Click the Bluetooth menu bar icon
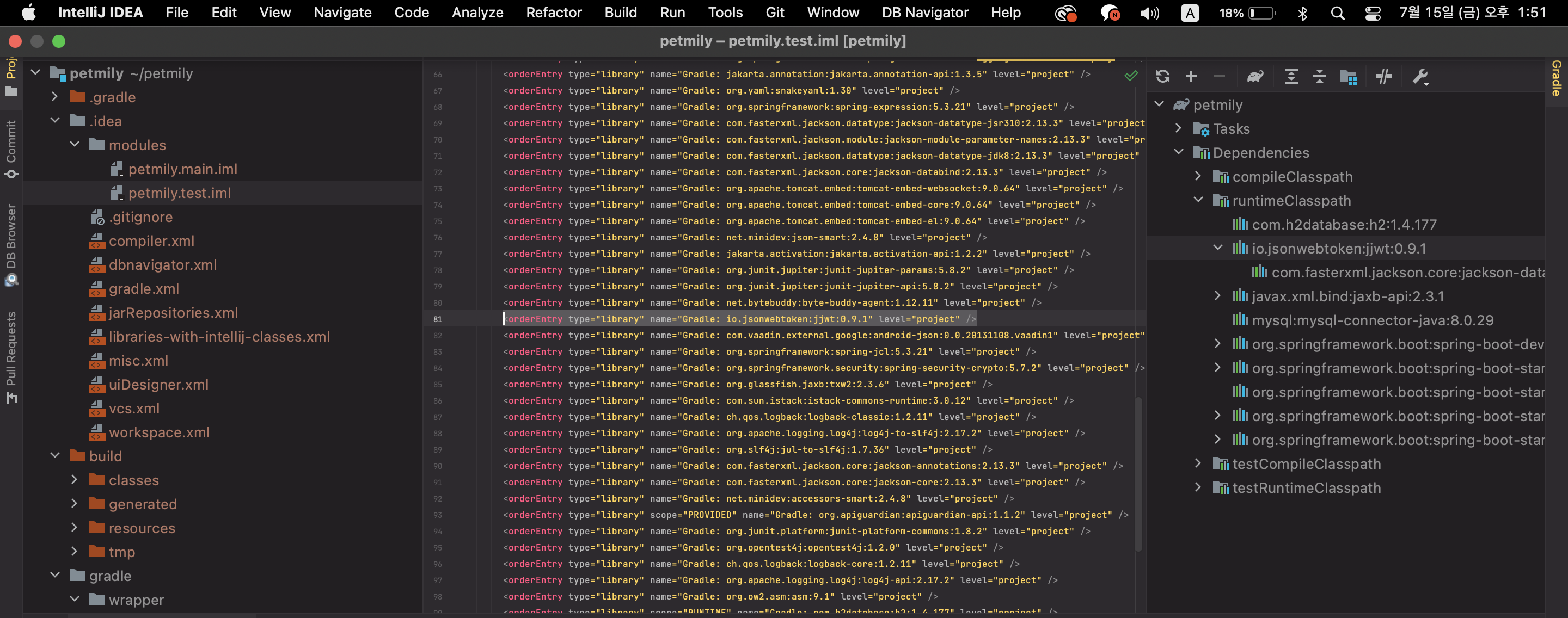The height and width of the screenshot is (618, 1568). 1302,13
